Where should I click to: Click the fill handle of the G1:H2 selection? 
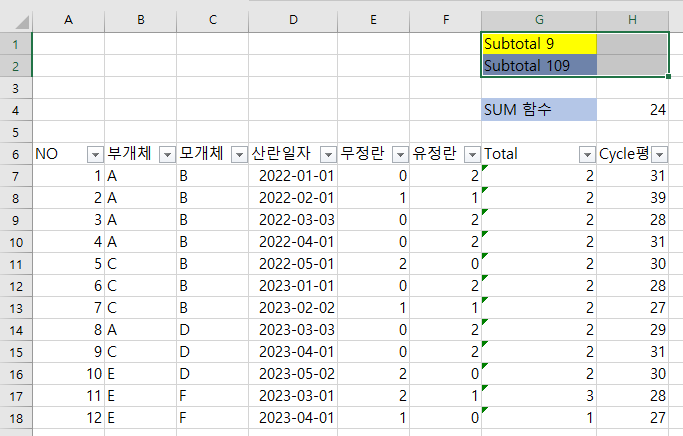[x=668, y=77]
